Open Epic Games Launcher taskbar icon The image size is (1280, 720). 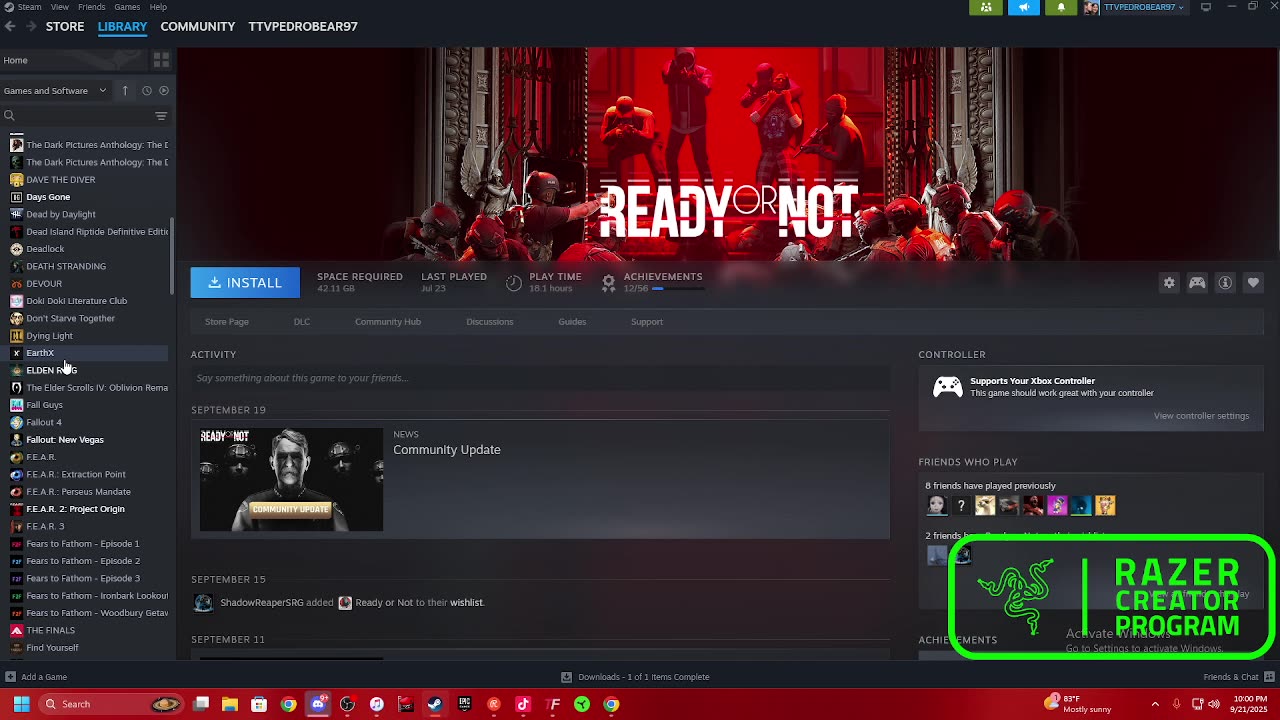[x=464, y=704]
